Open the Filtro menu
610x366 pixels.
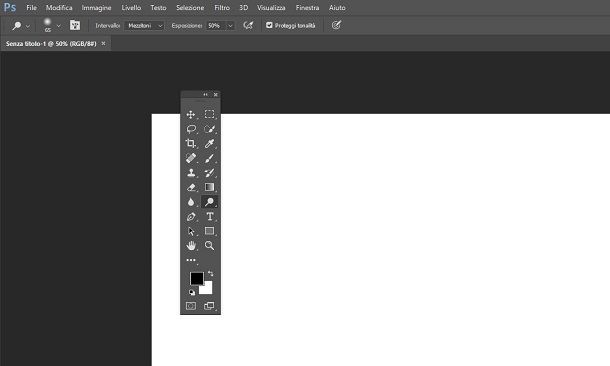pyautogui.click(x=222, y=7)
